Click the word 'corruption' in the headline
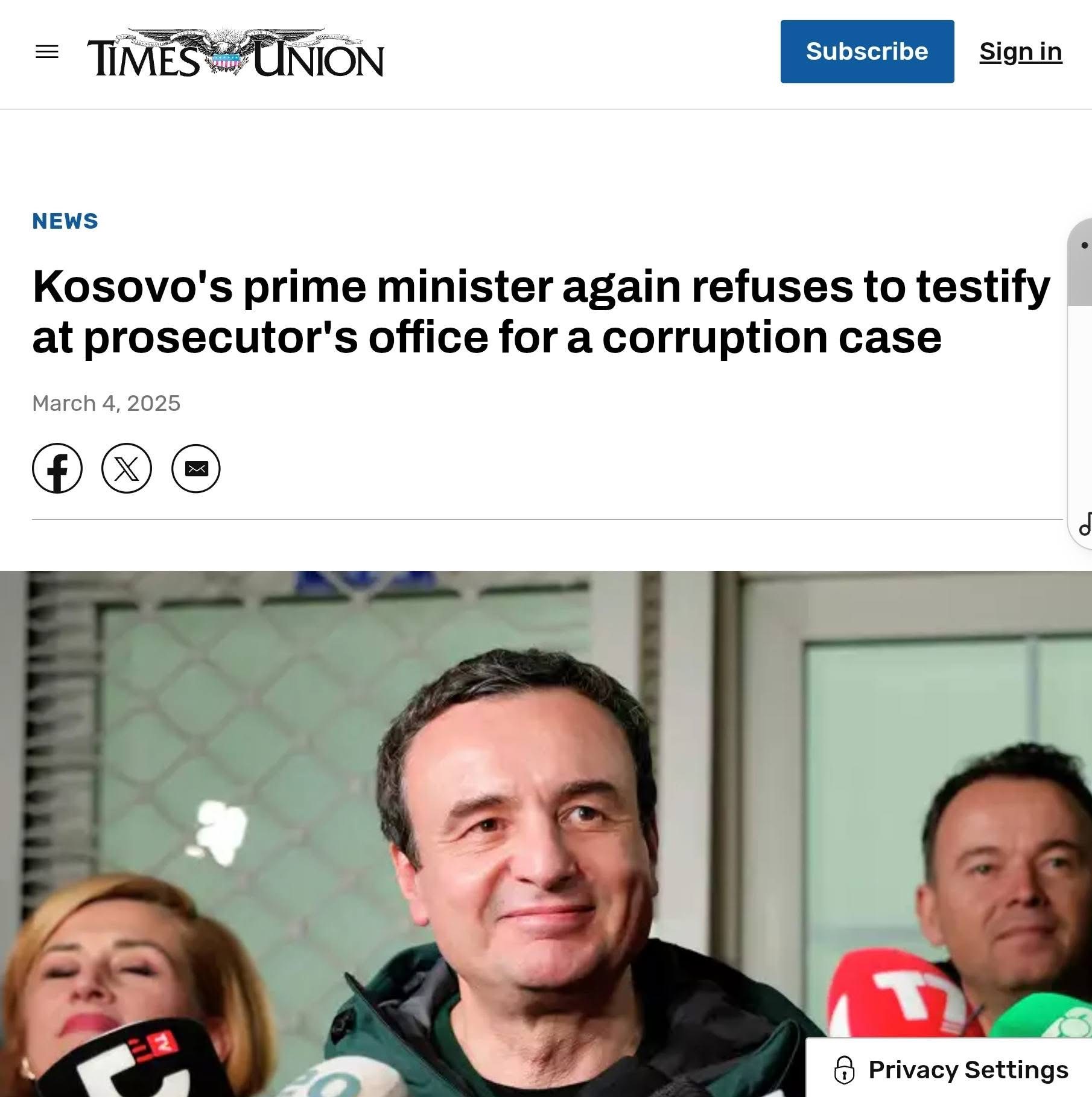 [x=714, y=338]
